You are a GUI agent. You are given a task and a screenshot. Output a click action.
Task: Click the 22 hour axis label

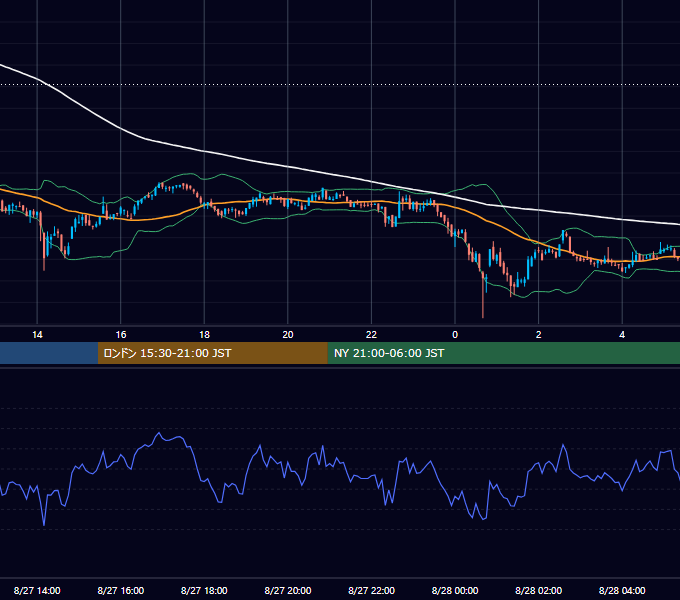pos(371,335)
